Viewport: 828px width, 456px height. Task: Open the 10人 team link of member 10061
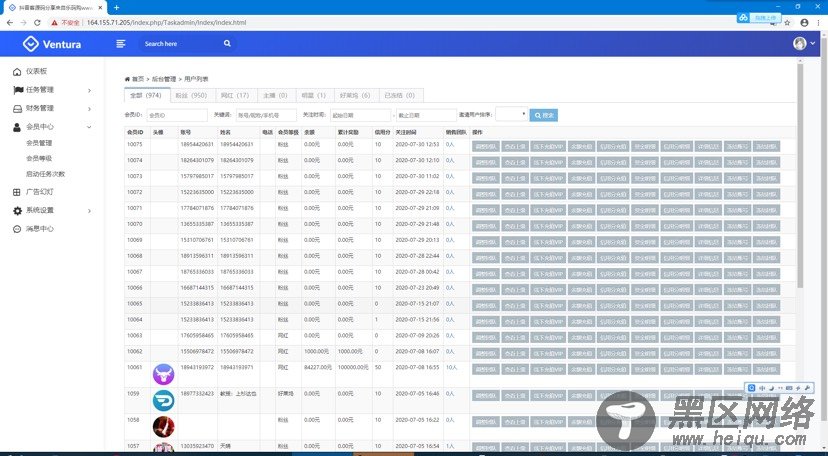451,367
